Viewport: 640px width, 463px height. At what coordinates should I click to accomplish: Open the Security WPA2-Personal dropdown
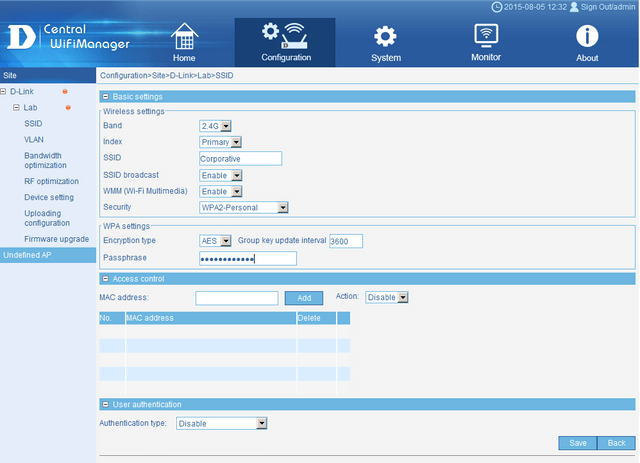tap(244, 207)
